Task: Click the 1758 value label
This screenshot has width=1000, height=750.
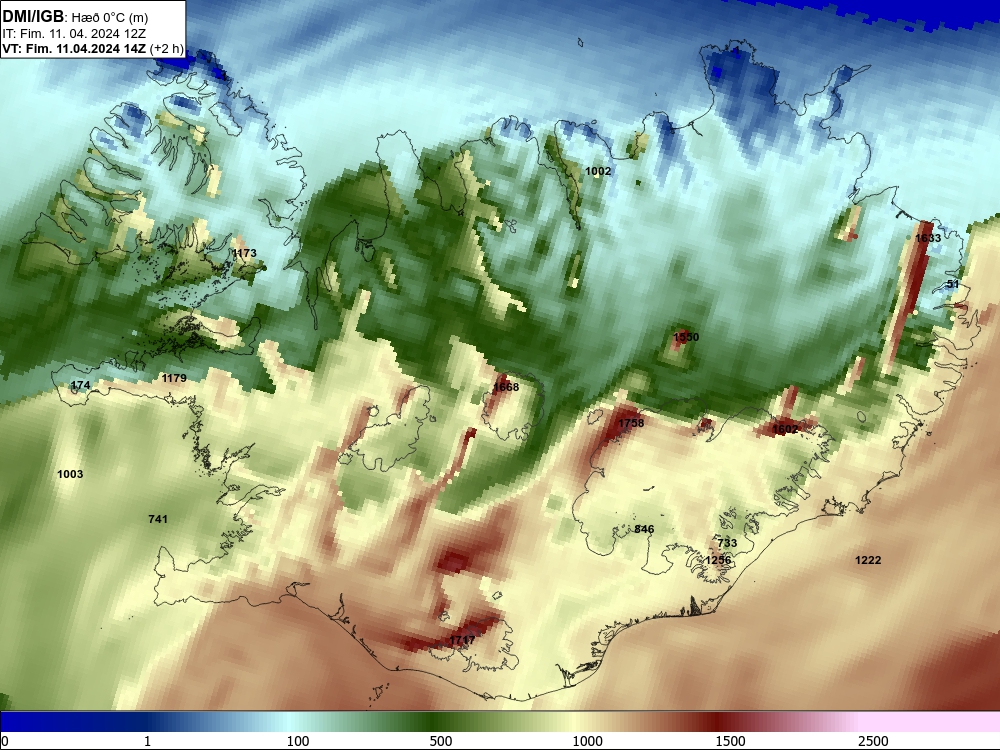Action: [x=631, y=423]
